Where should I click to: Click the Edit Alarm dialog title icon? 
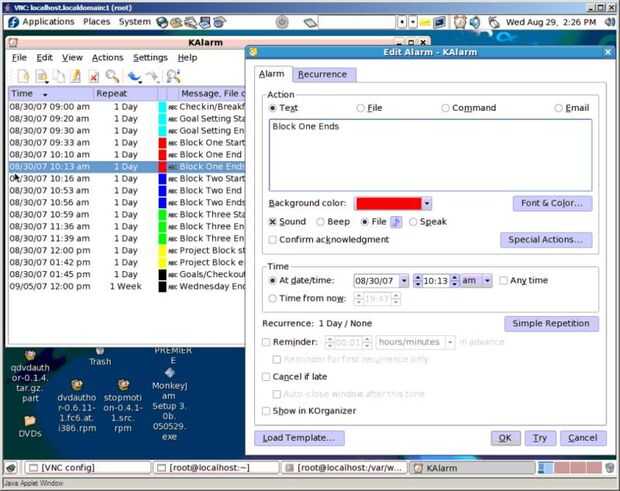[253, 52]
